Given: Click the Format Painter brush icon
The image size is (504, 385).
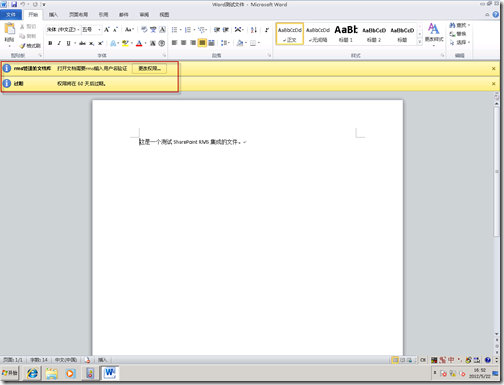Looking at the screenshot, I should 23,46.
